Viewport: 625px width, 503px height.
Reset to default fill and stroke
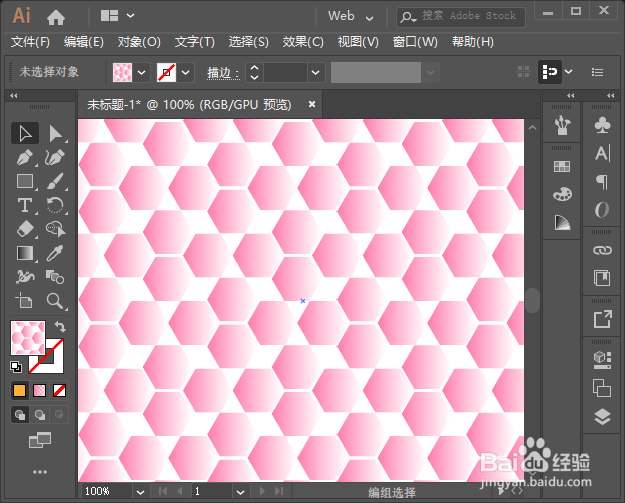[x=16, y=367]
